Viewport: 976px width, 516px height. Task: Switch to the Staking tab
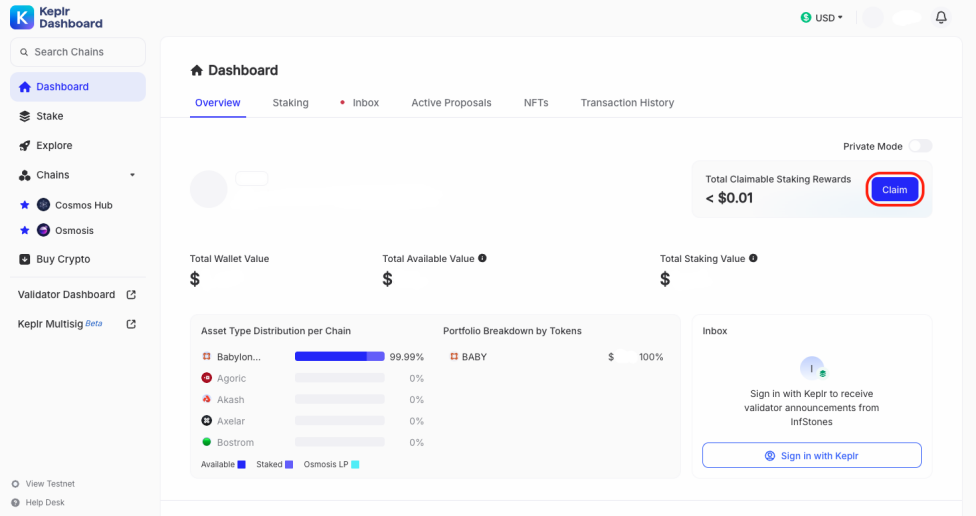pyautogui.click(x=291, y=103)
